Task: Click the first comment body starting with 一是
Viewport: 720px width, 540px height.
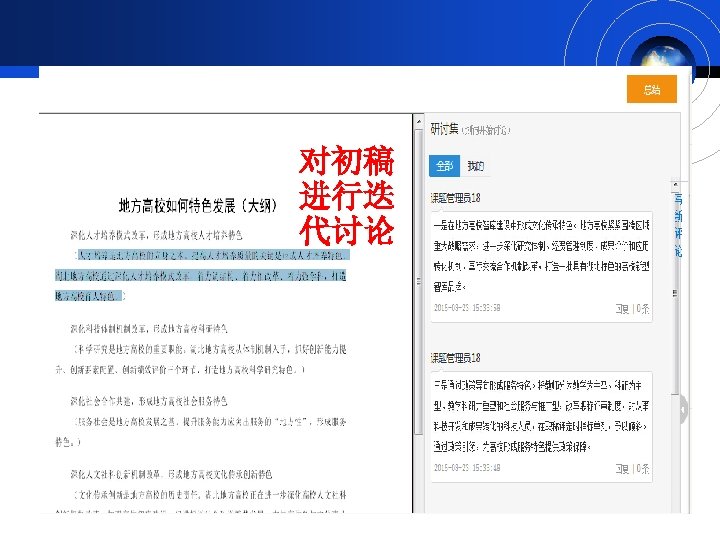Action: pyautogui.click(x=541, y=256)
